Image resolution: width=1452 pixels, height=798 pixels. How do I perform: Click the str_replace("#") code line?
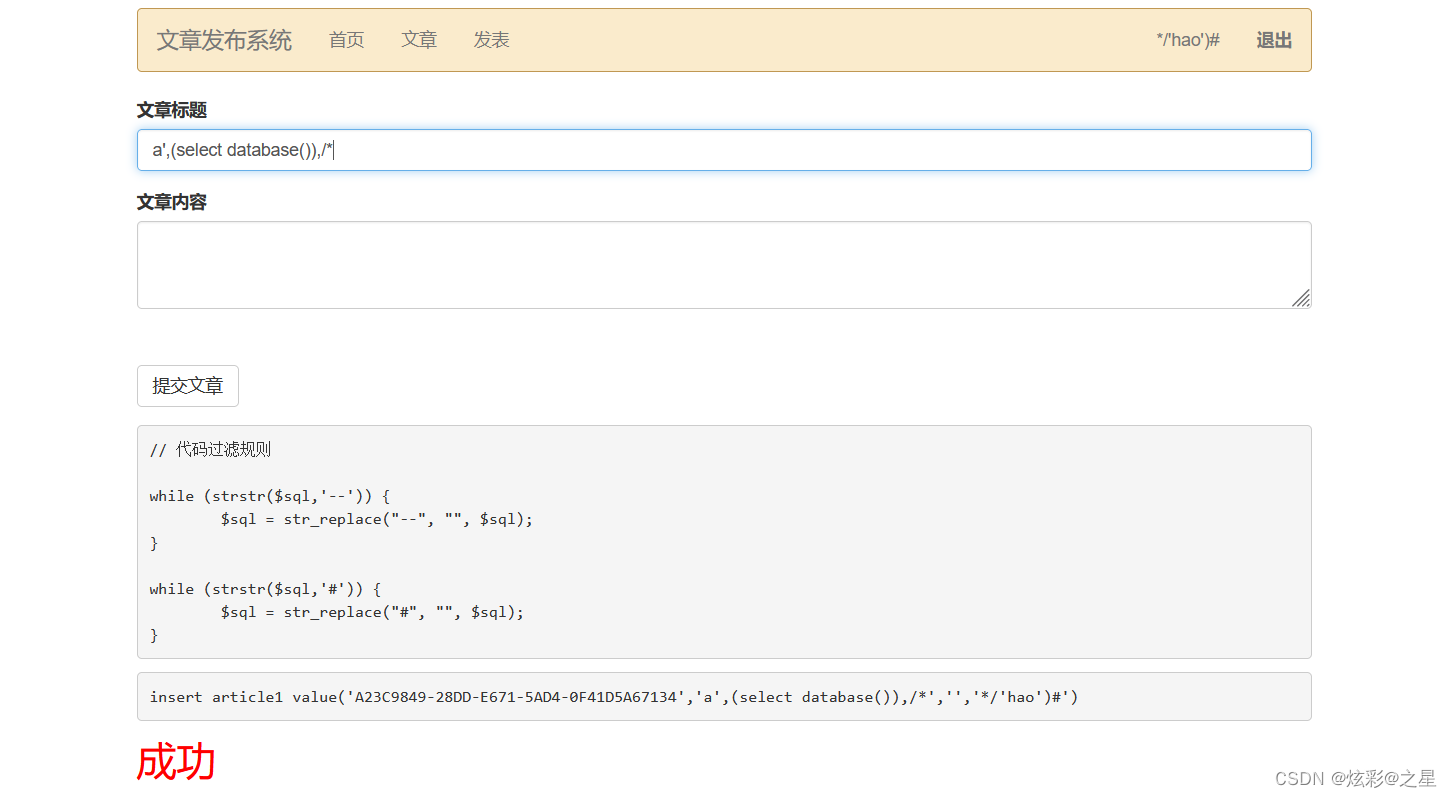372,612
